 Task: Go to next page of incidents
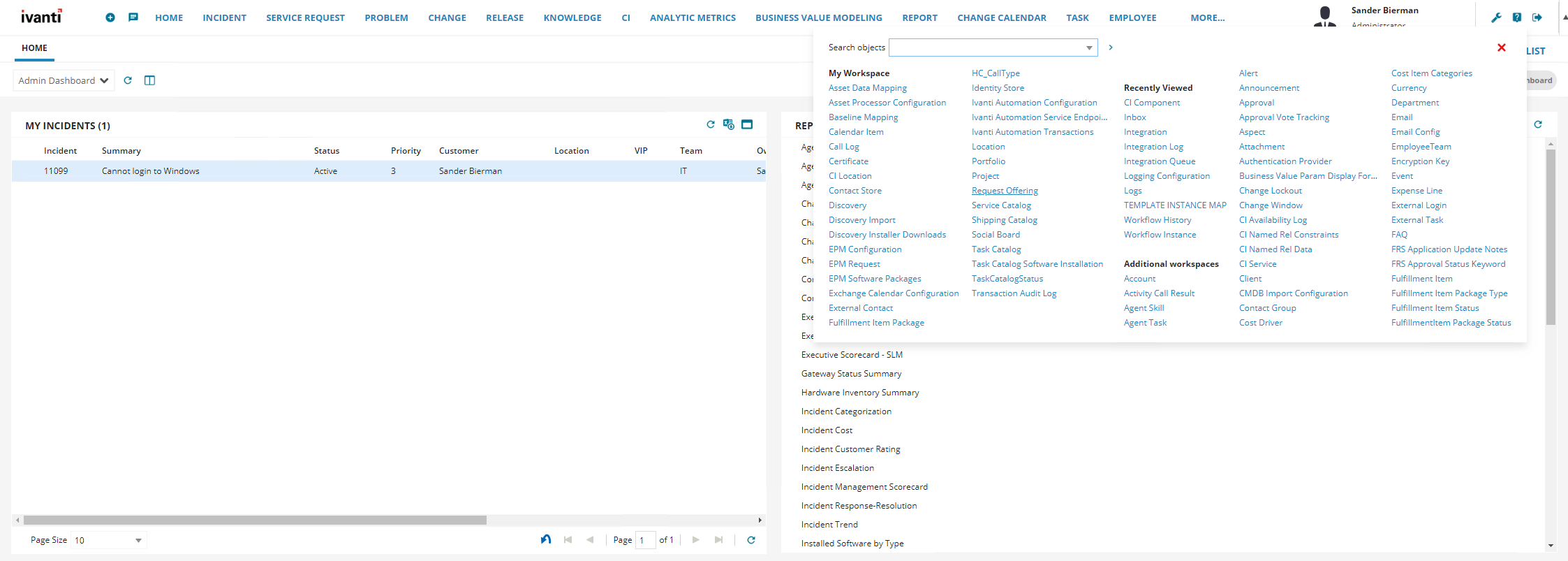pyautogui.click(x=696, y=539)
